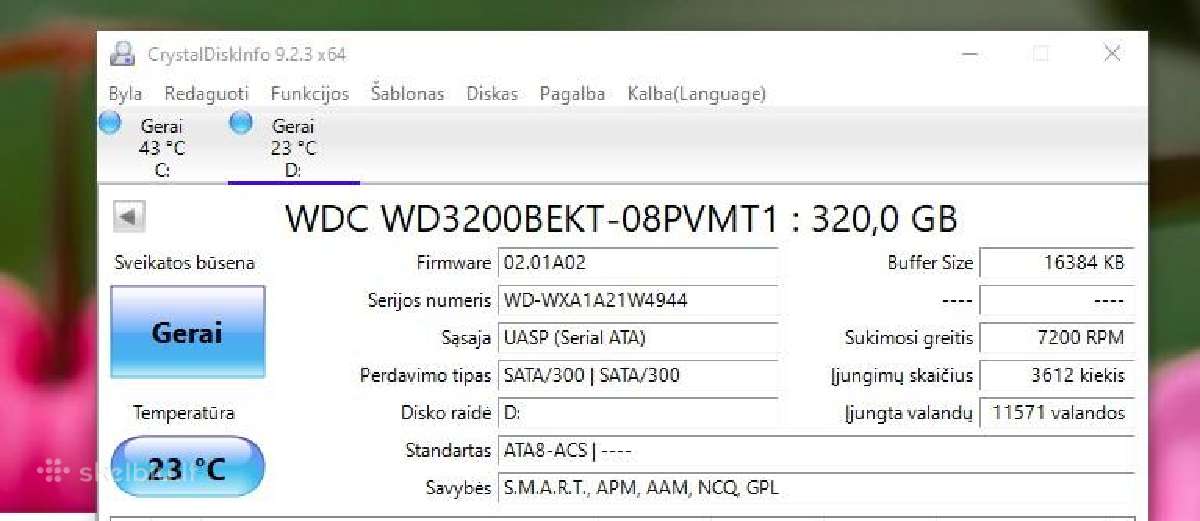
Task: Click the Perdavimo tipas label
Action: click(426, 376)
